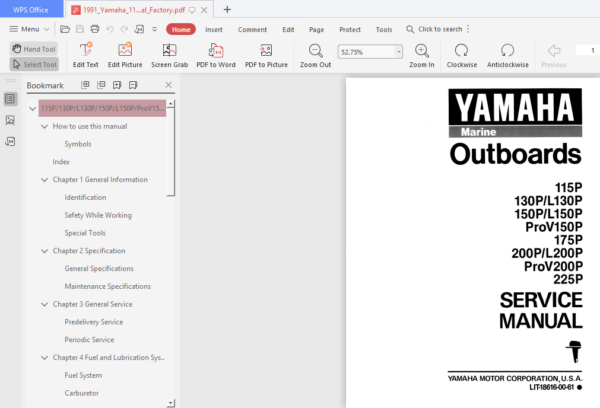Click the add bookmark icon
This screenshot has height=408, width=600.
(117, 85)
